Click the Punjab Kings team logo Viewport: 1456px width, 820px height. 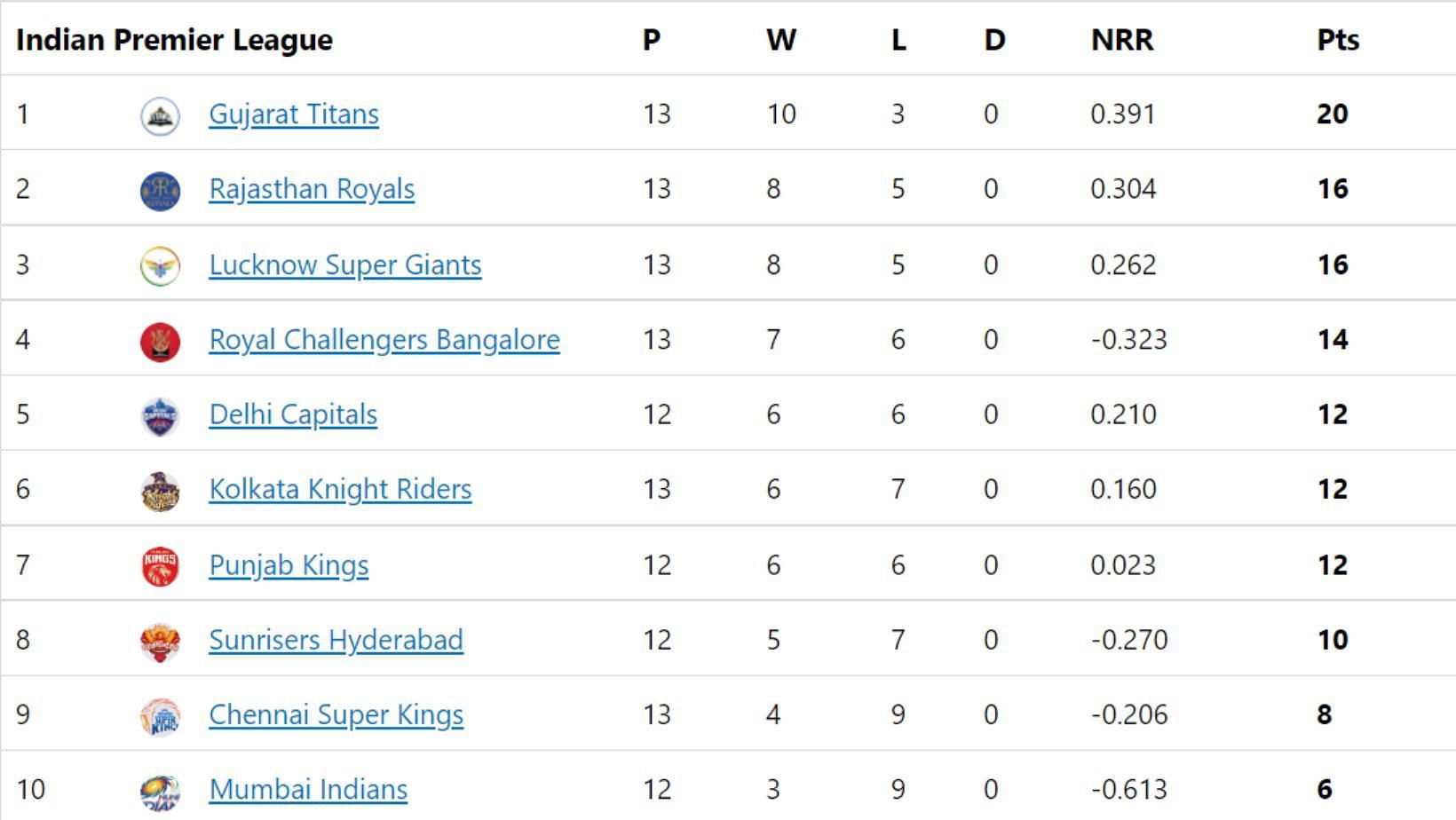160,566
